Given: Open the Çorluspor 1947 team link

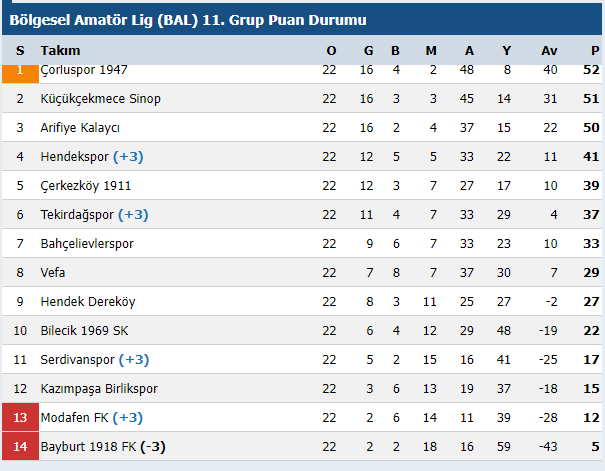Looking at the screenshot, I should point(83,70).
